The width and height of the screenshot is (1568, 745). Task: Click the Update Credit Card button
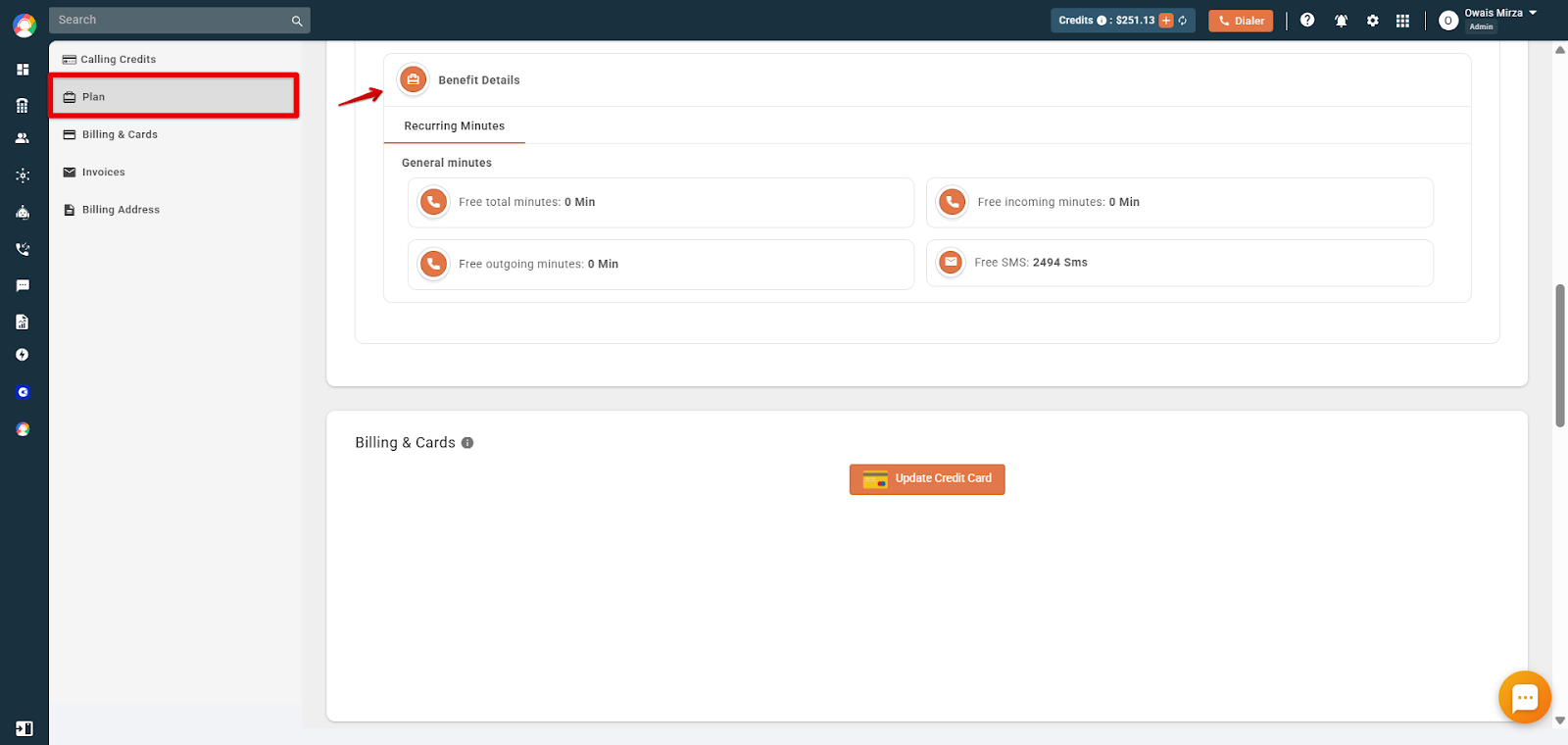pyautogui.click(x=927, y=479)
